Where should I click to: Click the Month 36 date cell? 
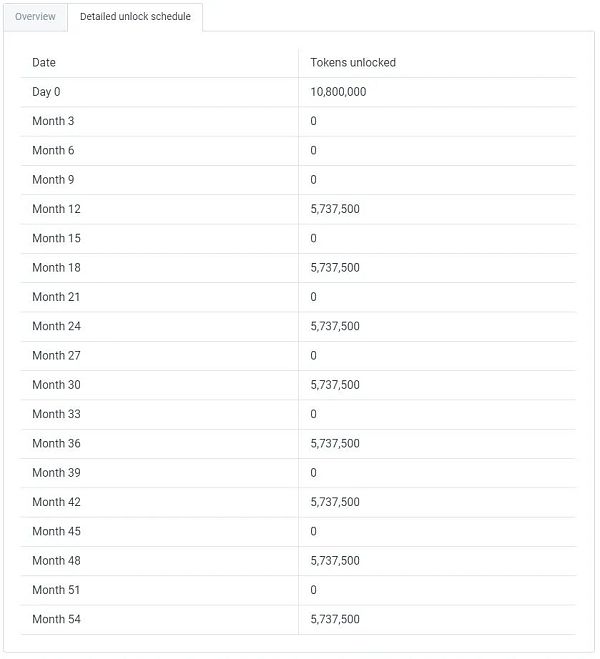point(56,443)
